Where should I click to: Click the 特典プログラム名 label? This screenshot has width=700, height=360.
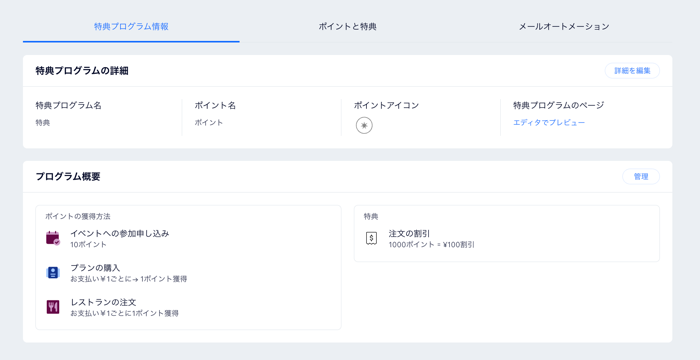(69, 105)
